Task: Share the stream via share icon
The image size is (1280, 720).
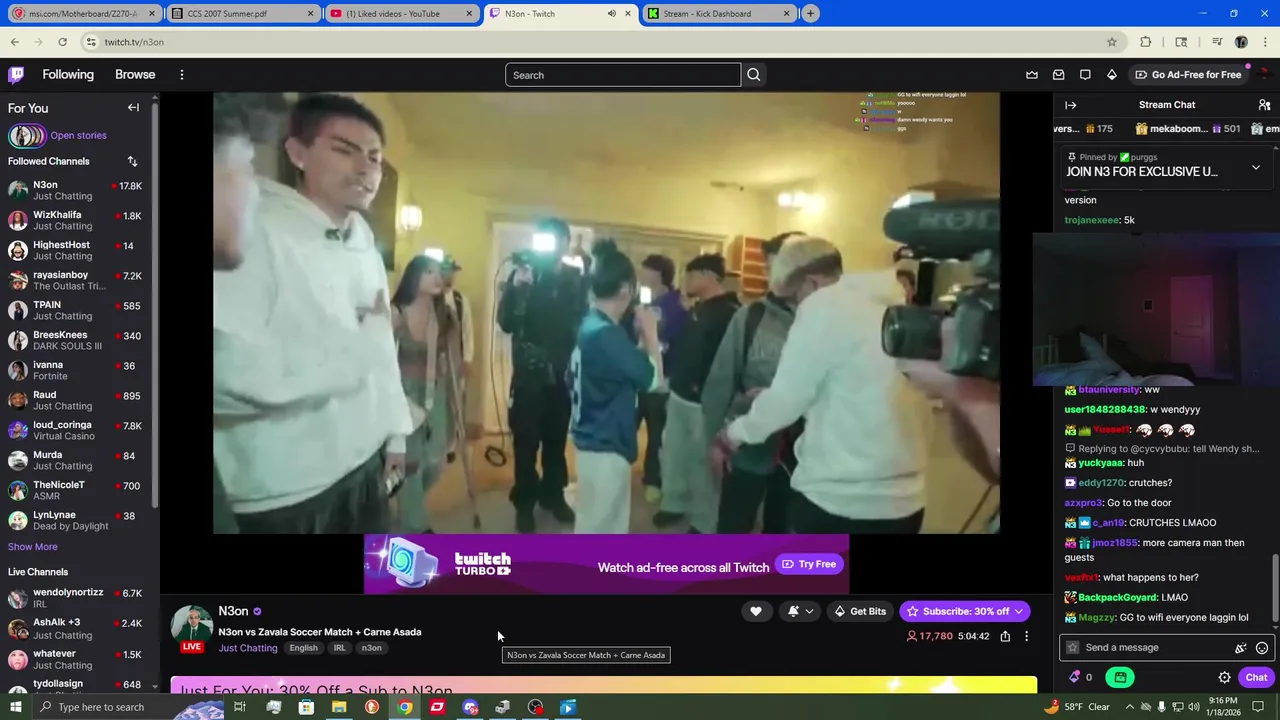Action: (x=1005, y=636)
